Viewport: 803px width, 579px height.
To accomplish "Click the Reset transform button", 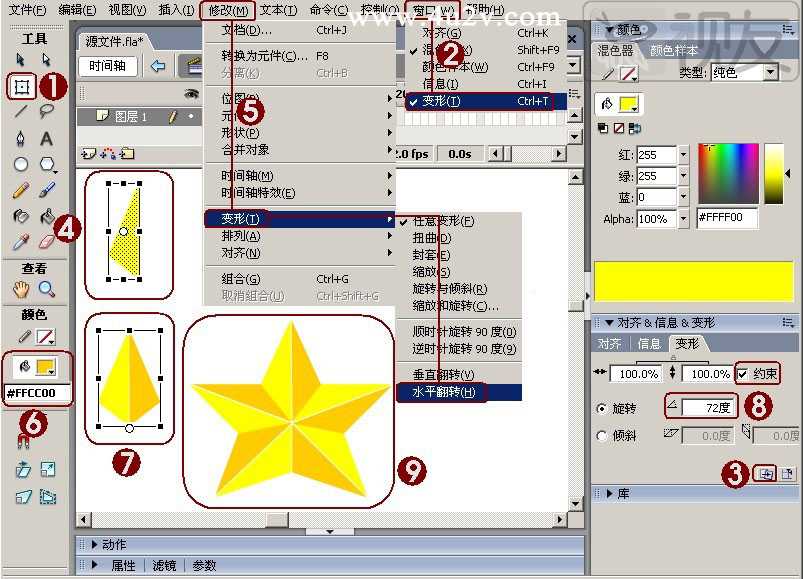I will (x=787, y=474).
